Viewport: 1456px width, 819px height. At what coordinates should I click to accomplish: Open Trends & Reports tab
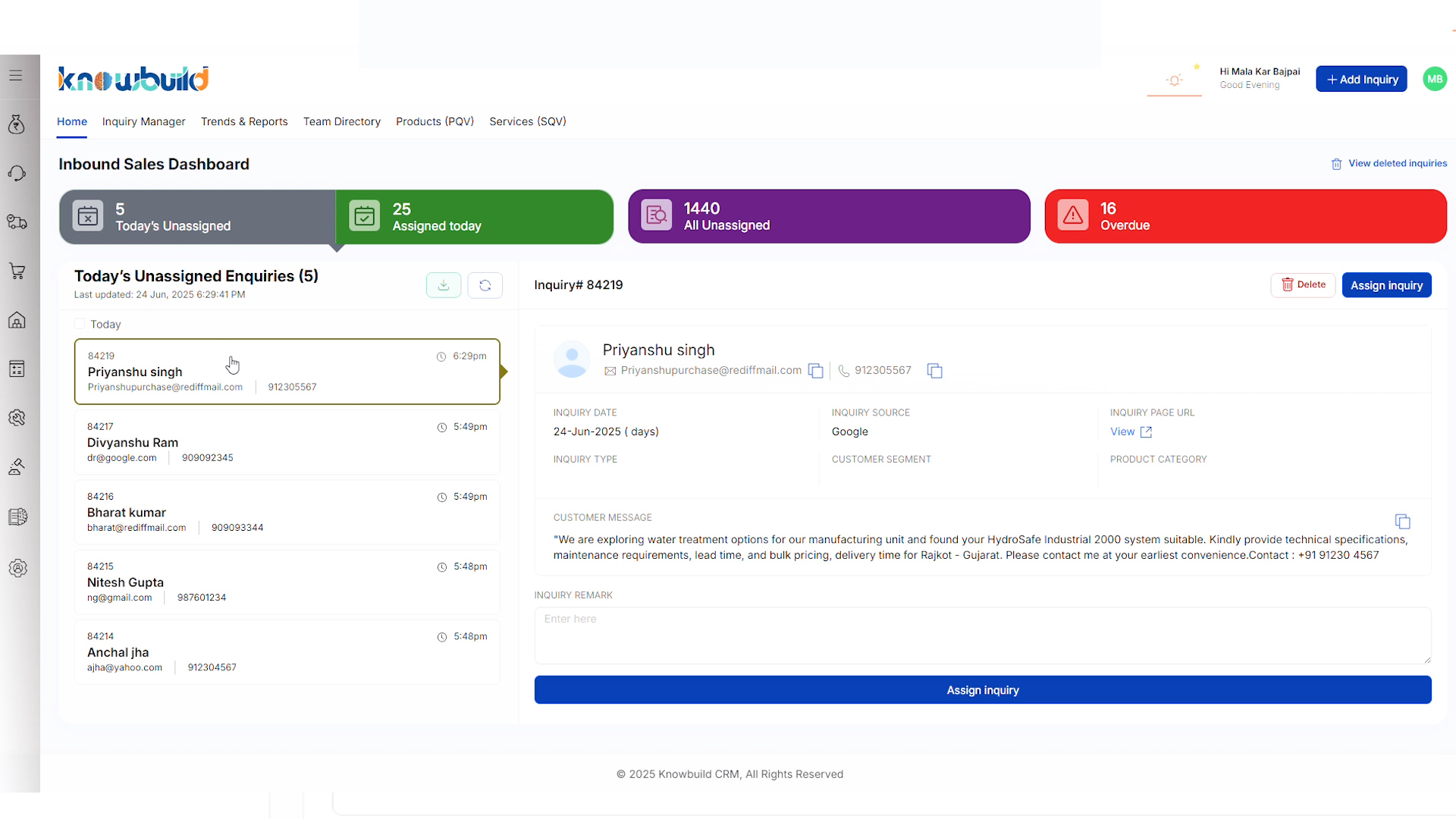coord(244,121)
